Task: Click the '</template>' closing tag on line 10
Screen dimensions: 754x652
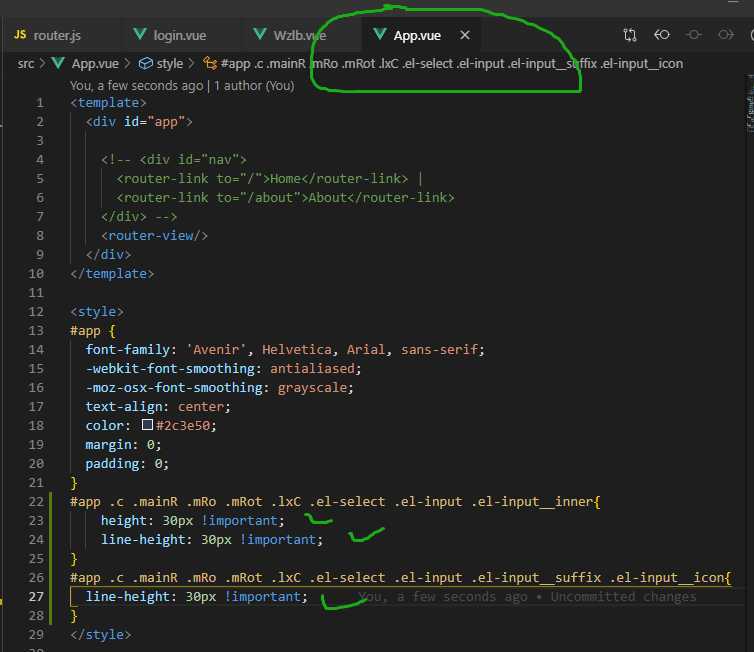Action: [x=112, y=274]
